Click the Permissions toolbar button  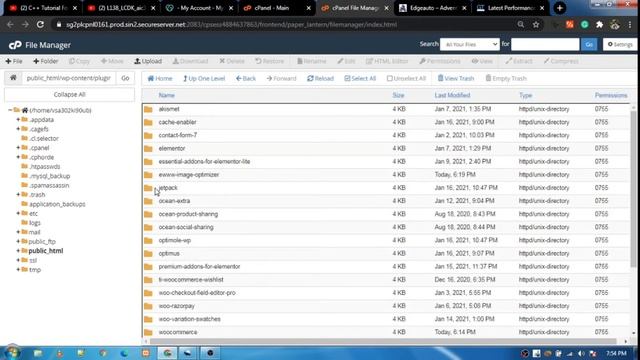click(x=440, y=61)
